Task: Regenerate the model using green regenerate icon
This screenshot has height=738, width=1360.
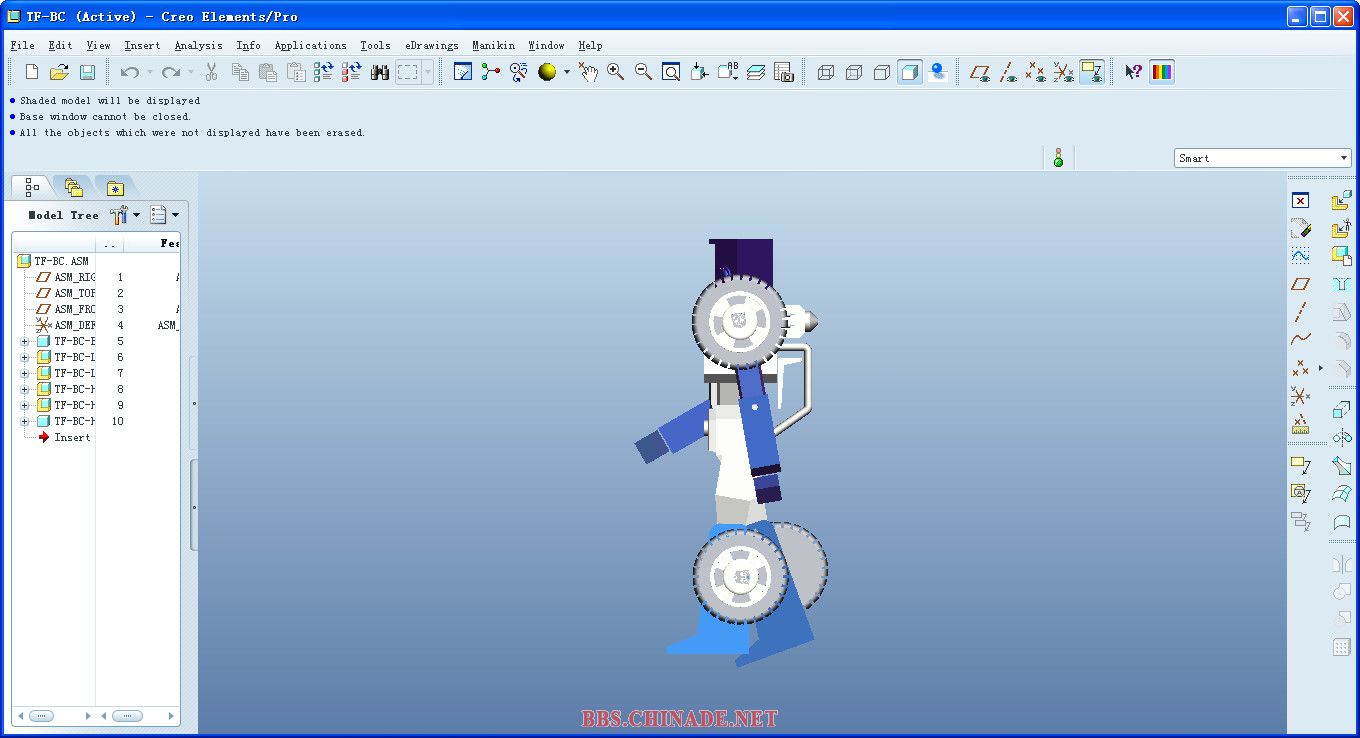Action: (x=323, y=72)
